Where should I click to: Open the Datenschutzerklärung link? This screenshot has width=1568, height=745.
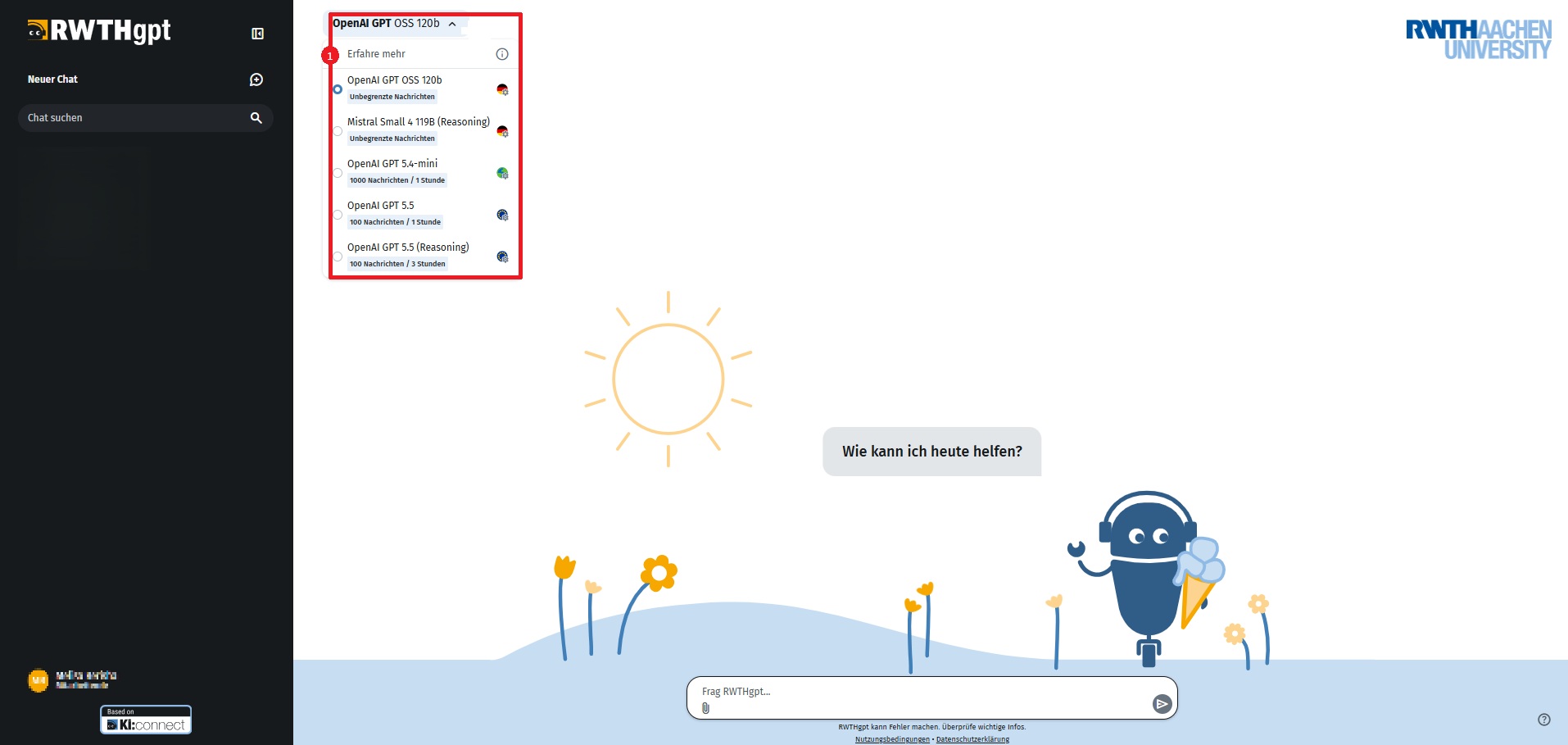tap(972, 739)
